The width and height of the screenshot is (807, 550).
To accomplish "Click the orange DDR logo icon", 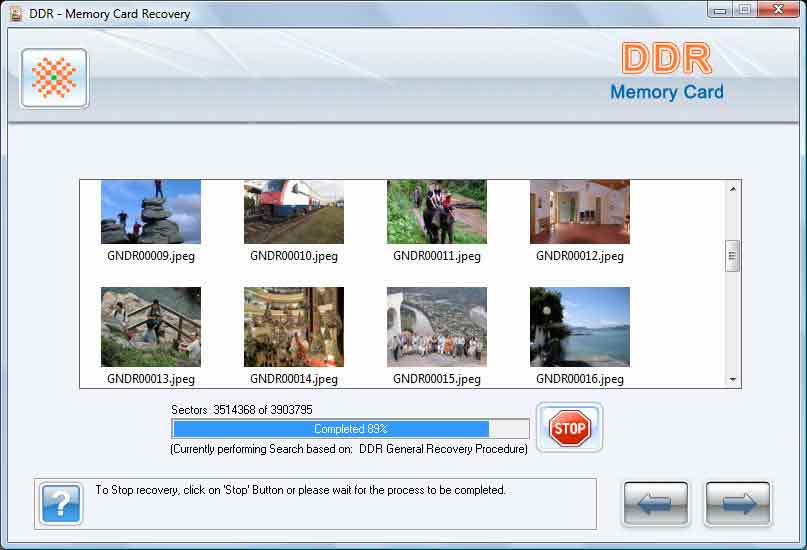I will tap(54, 78).
